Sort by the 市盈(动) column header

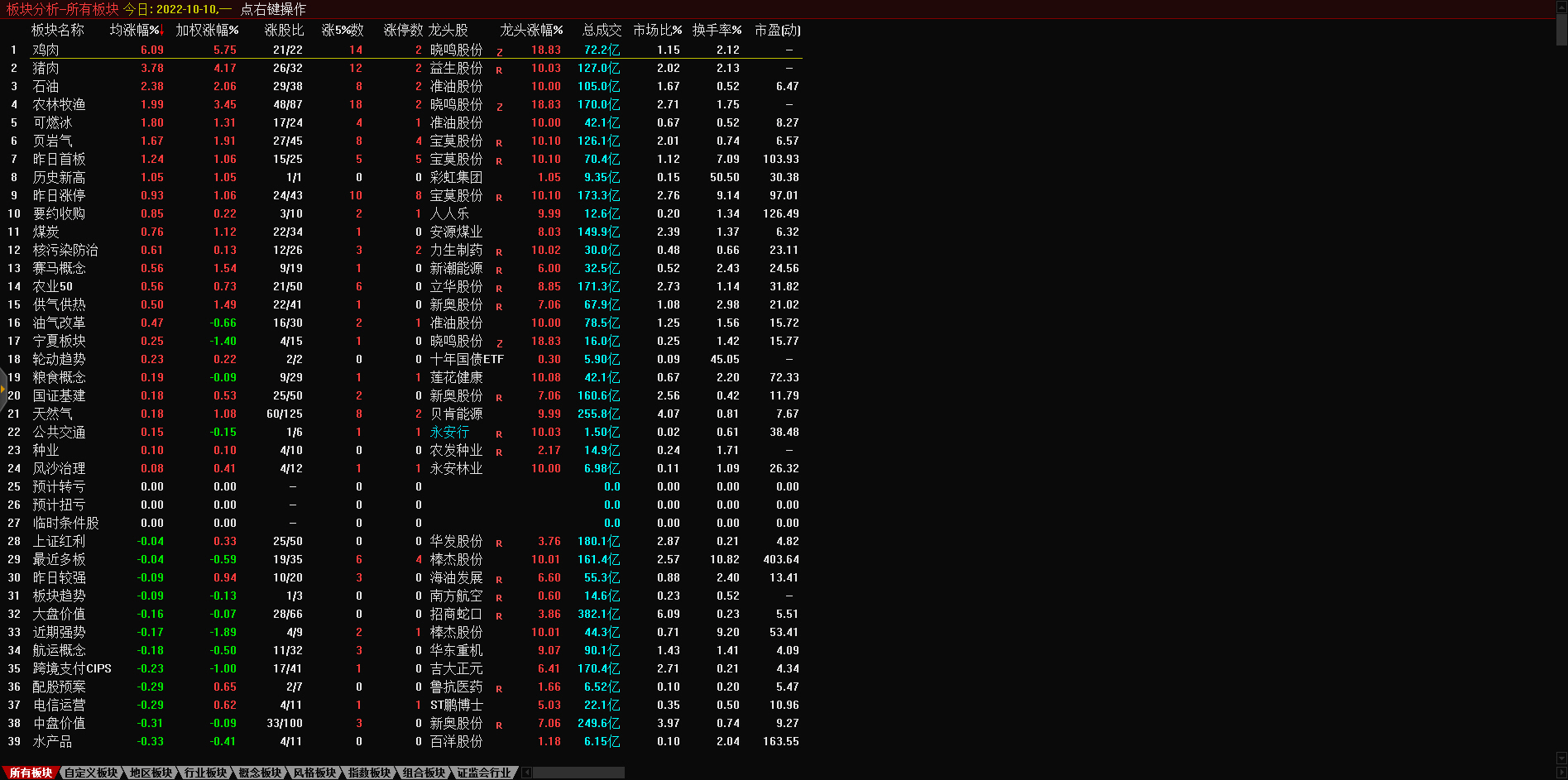pyautogui.click(x=777, y=30)
